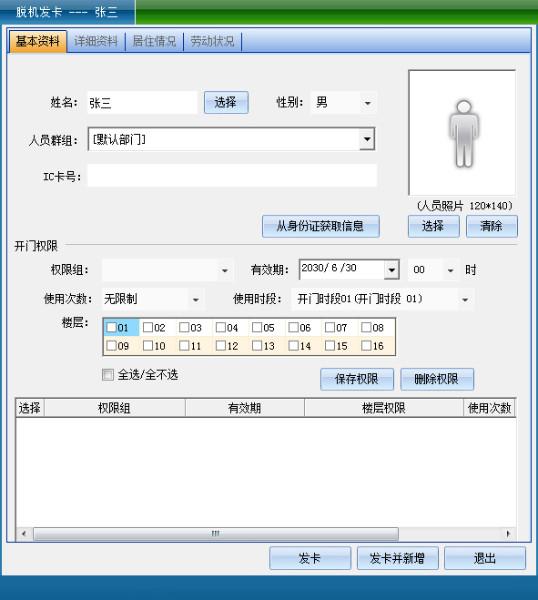Expand the 人员群组 dropdown arrow
The height and width of the screenshot is (600, 538).
tap(367, 139)
